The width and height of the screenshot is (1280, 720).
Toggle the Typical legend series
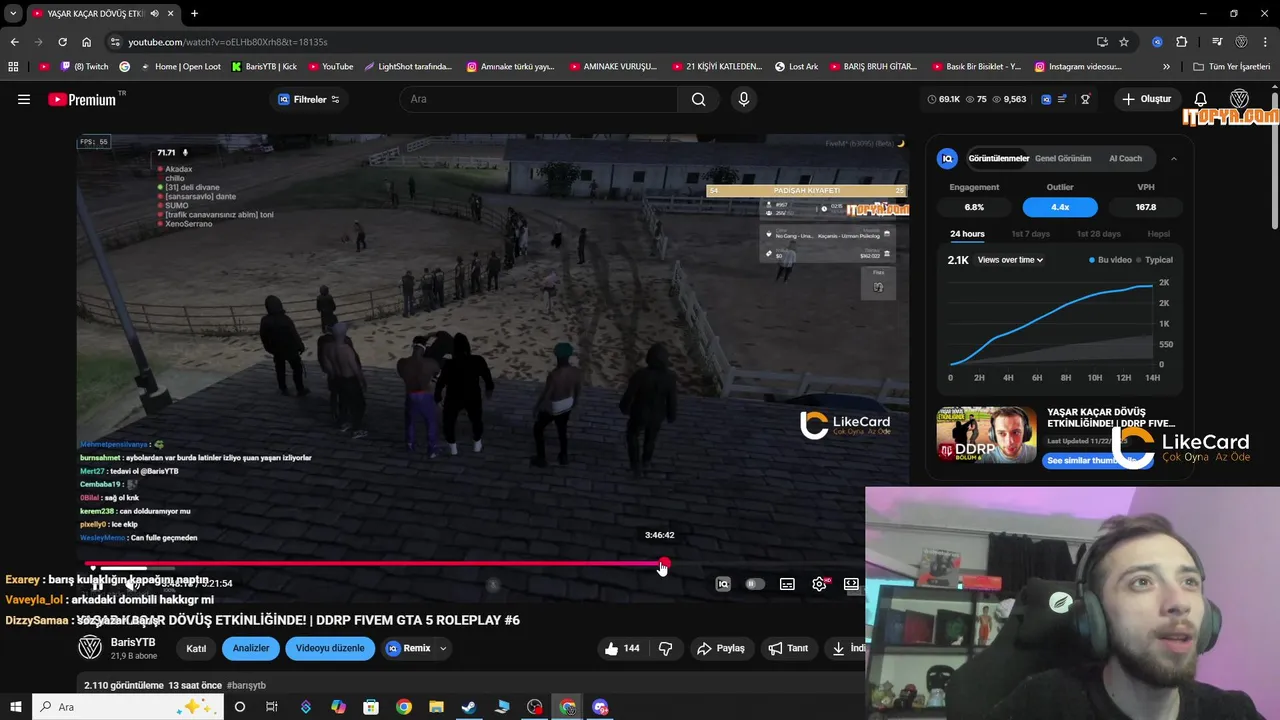[1155, 260]
